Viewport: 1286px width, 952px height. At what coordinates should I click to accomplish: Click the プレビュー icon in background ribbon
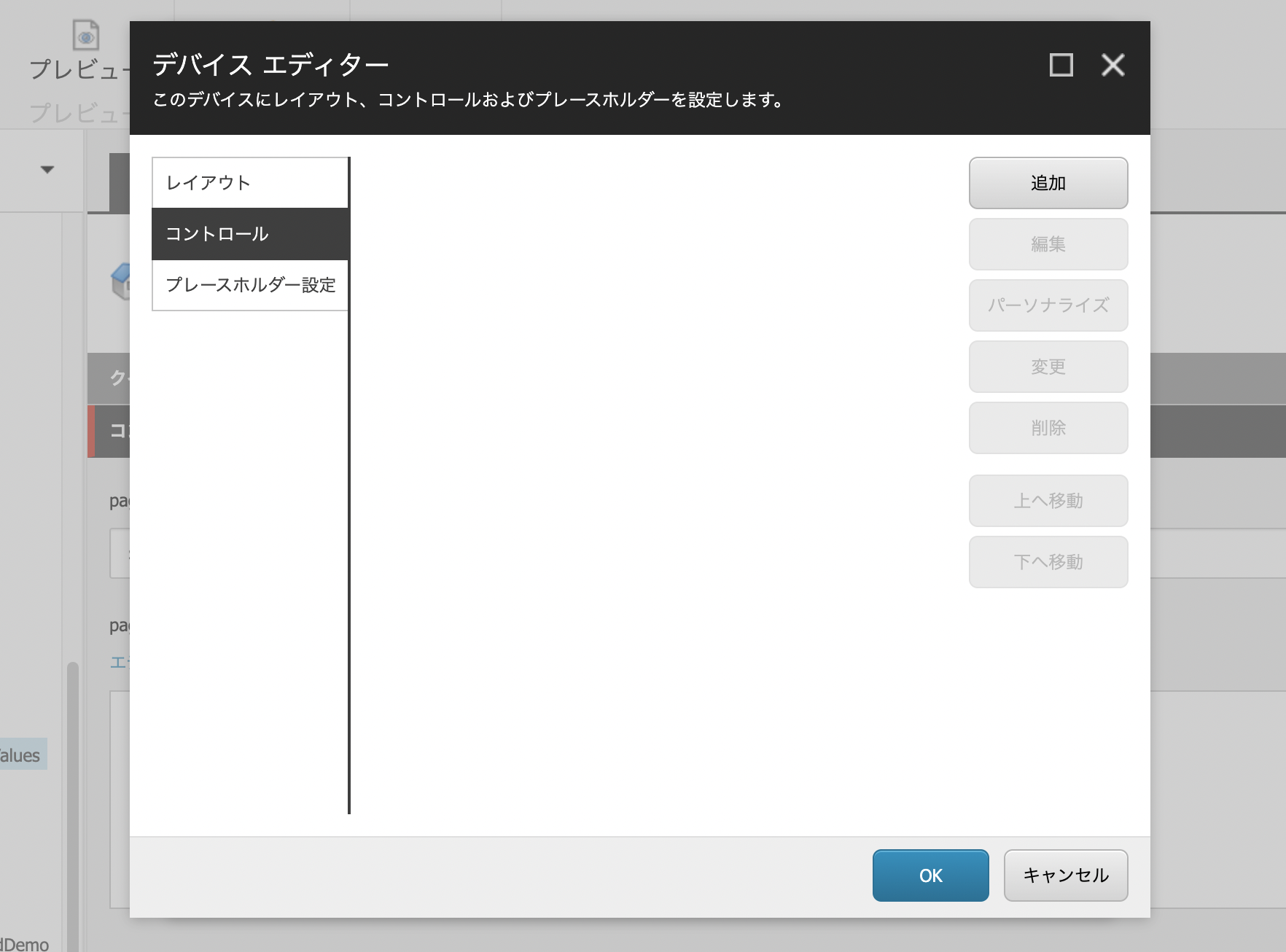[86, 35]
